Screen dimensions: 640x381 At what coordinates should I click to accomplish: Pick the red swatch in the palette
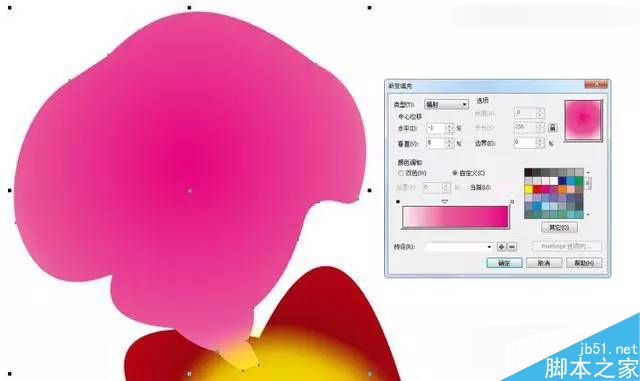click(x=537, y=189)
